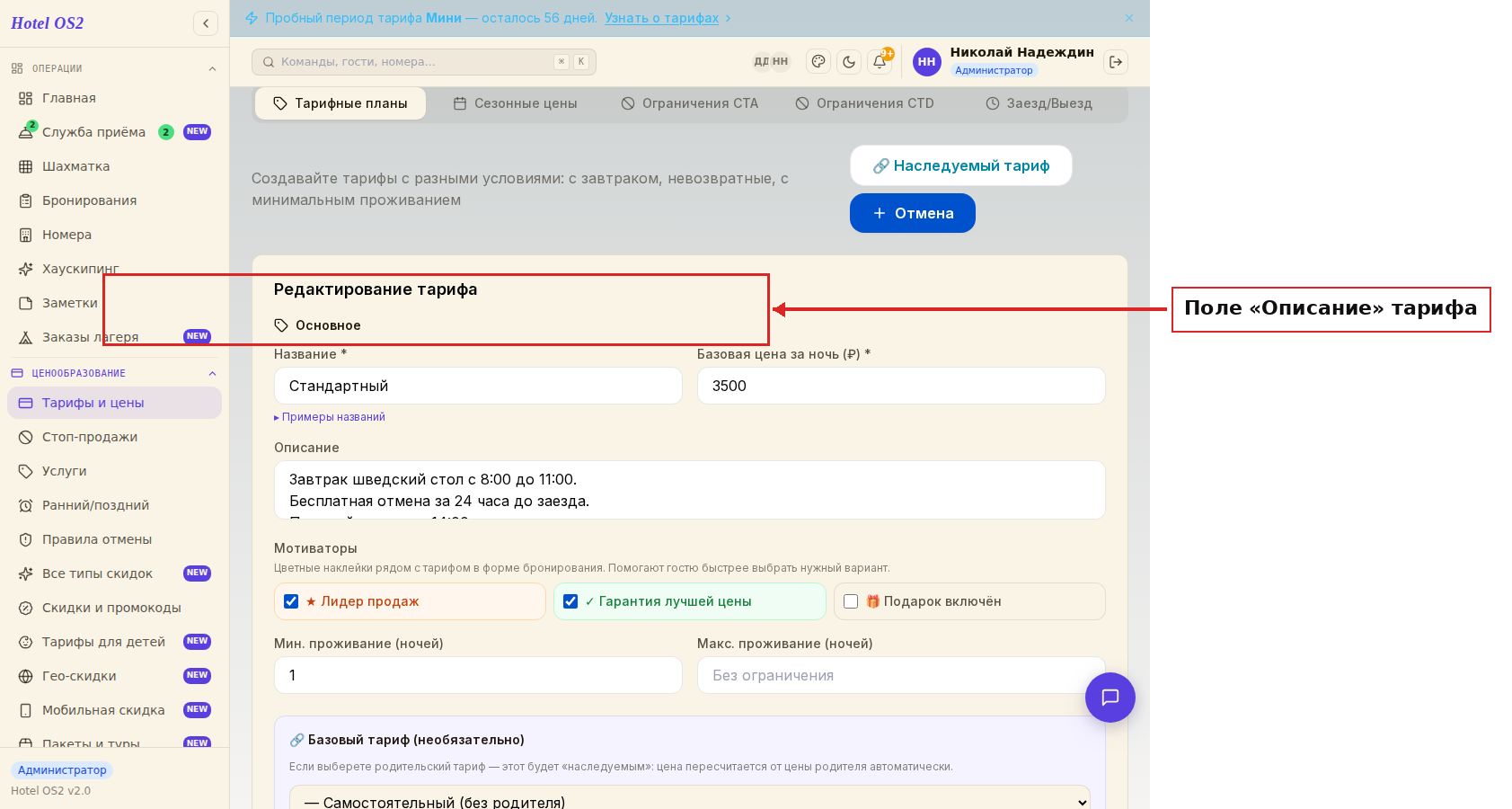This screenshot has width=1512, height=809.
Task: Open Заказы лагеря page
Action: coord(114,337)
